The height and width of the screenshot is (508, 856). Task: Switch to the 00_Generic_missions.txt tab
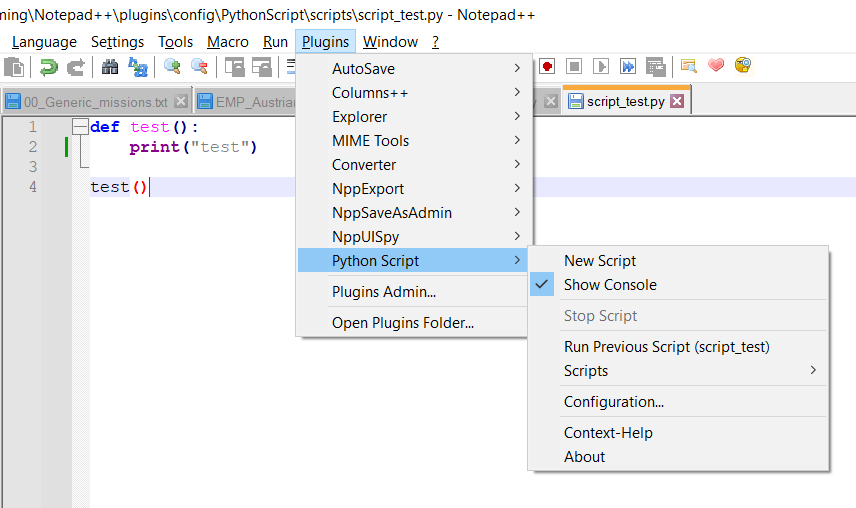(96, 102)
